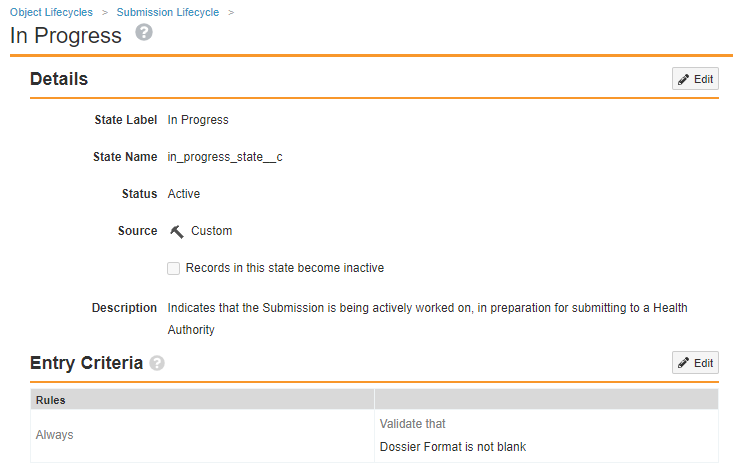
Task: Click the Entry Criteria section heading
Action: point(86,363)
